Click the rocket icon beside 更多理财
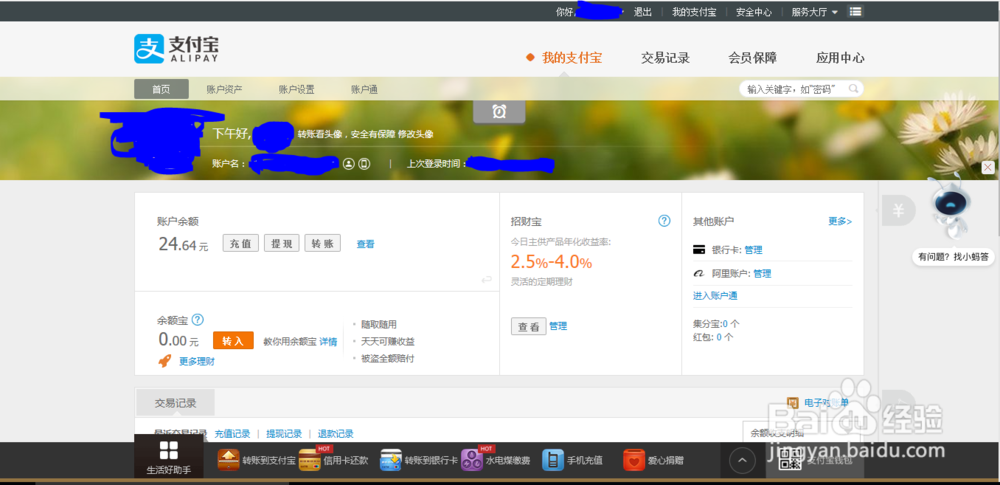Screen dimensions: 1000x485 point(165,361)
